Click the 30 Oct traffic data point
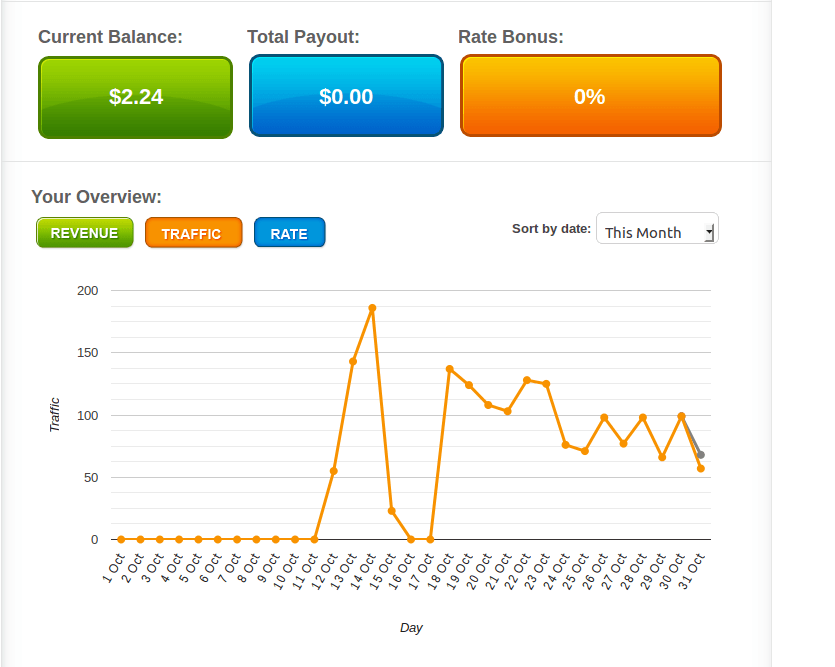The image size is (835, 667). (x=682, y=416)
